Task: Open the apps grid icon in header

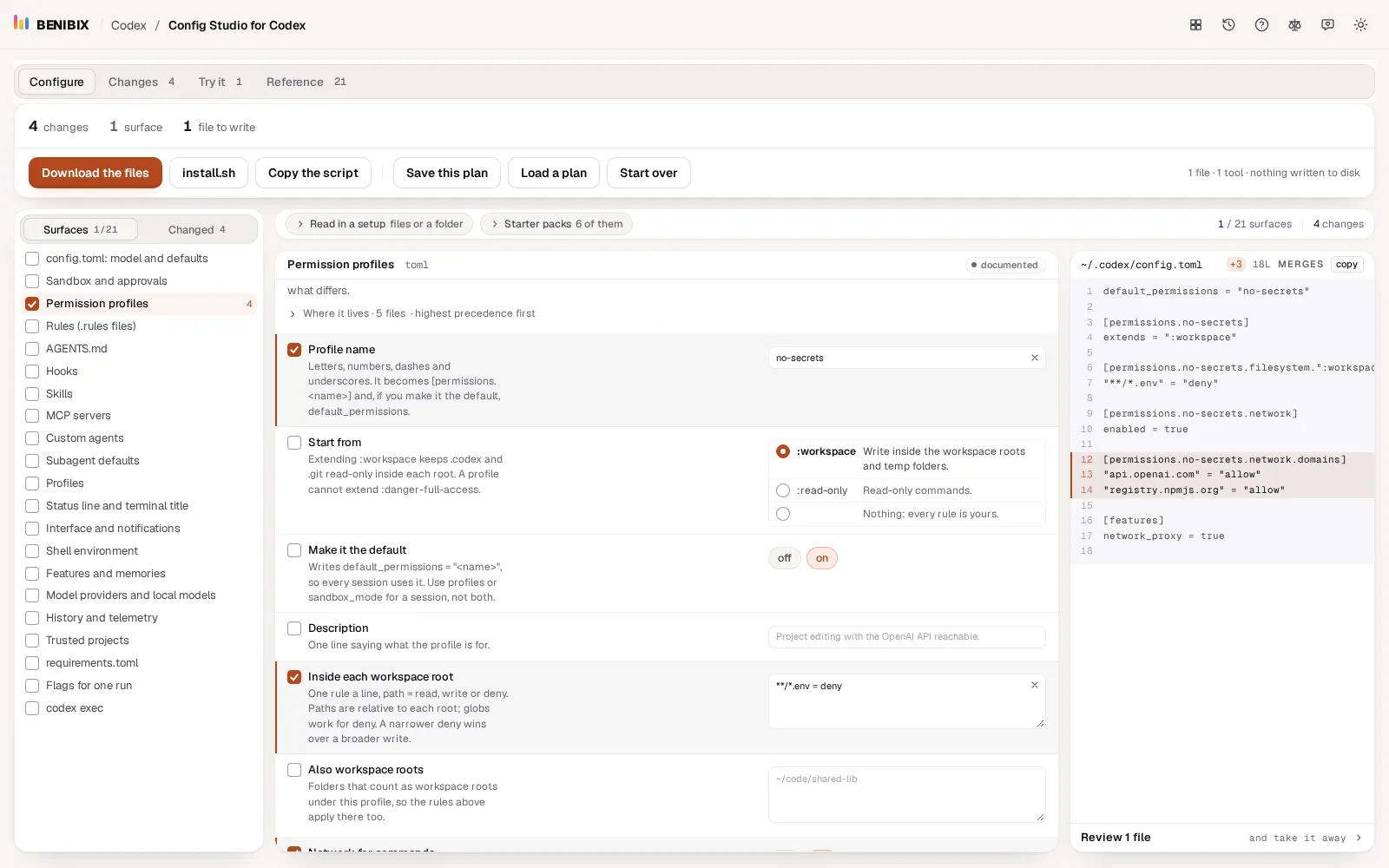Action: 1195,25
